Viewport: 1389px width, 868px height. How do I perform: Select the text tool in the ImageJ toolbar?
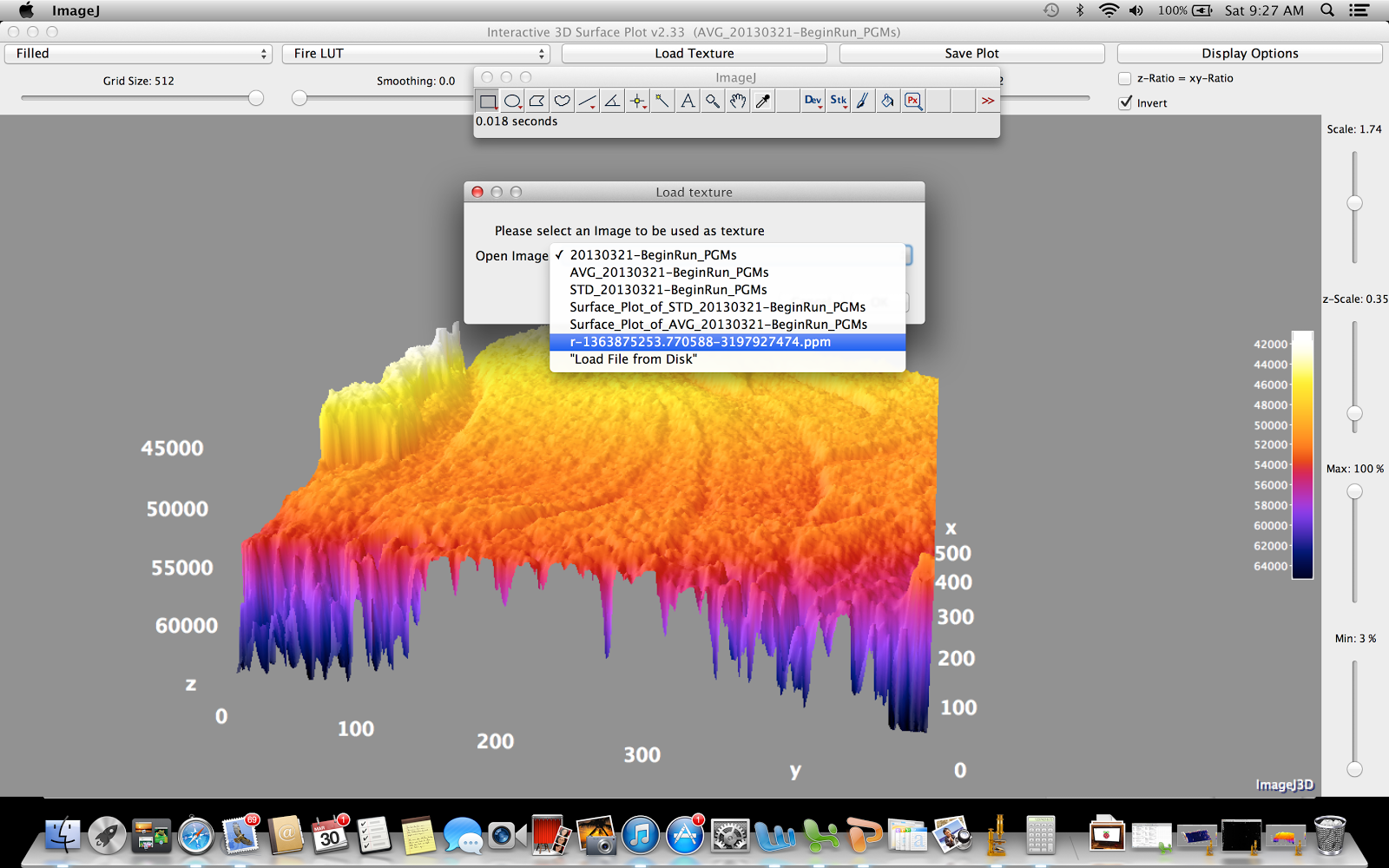click(687, 101)
